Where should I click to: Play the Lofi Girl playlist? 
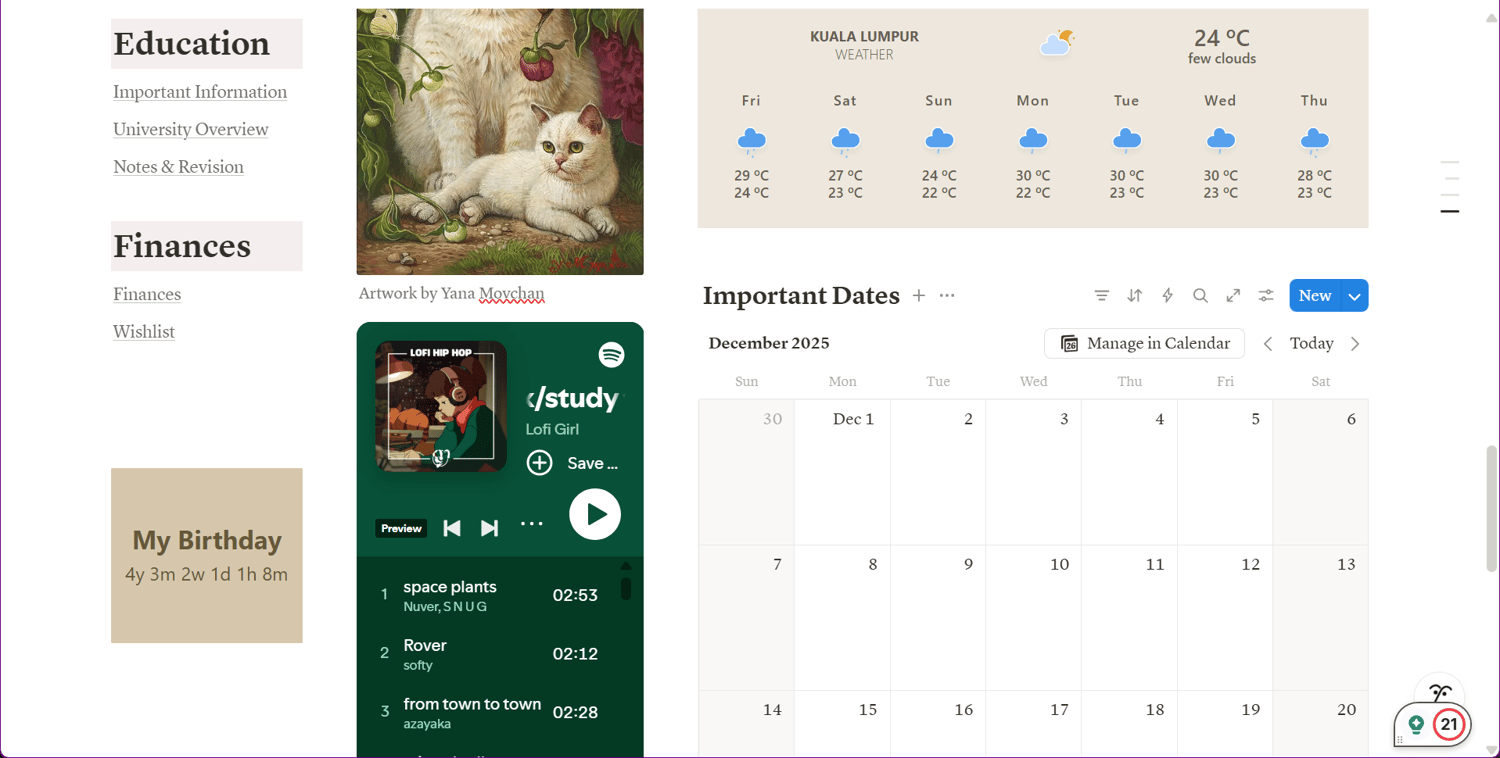pyautogui.click(x=595, y=514)
